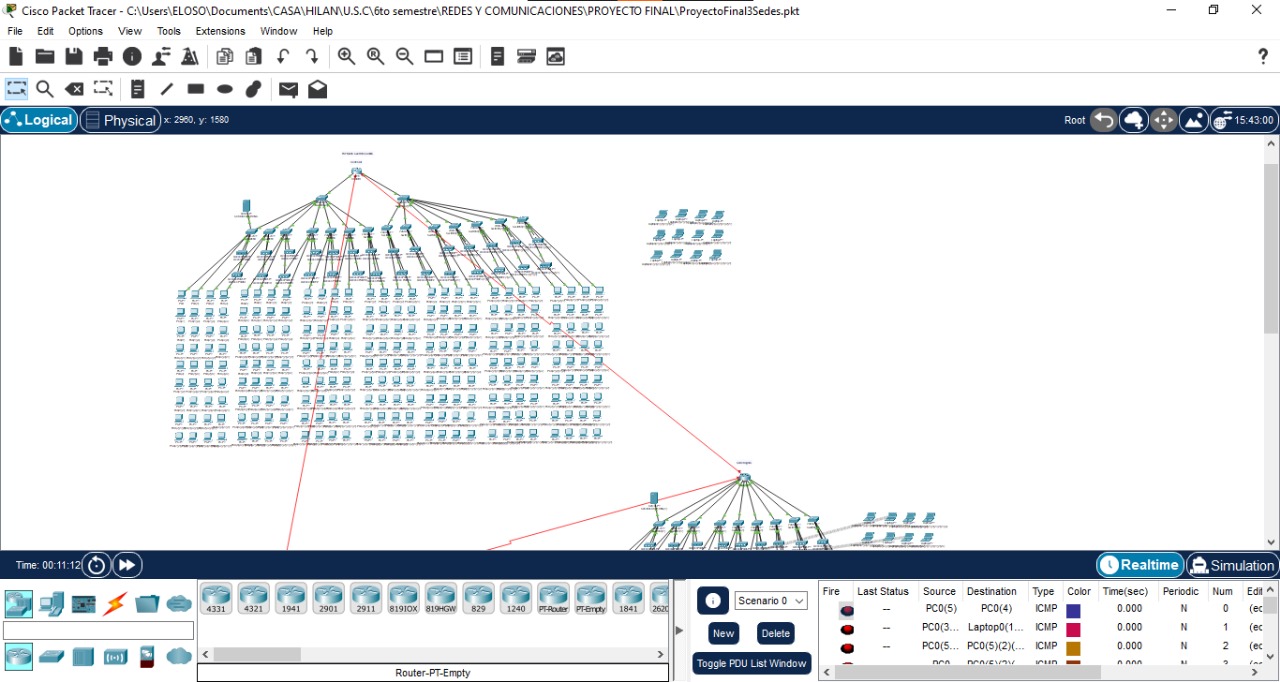Delete the current scenario

[x=775, y=633]
